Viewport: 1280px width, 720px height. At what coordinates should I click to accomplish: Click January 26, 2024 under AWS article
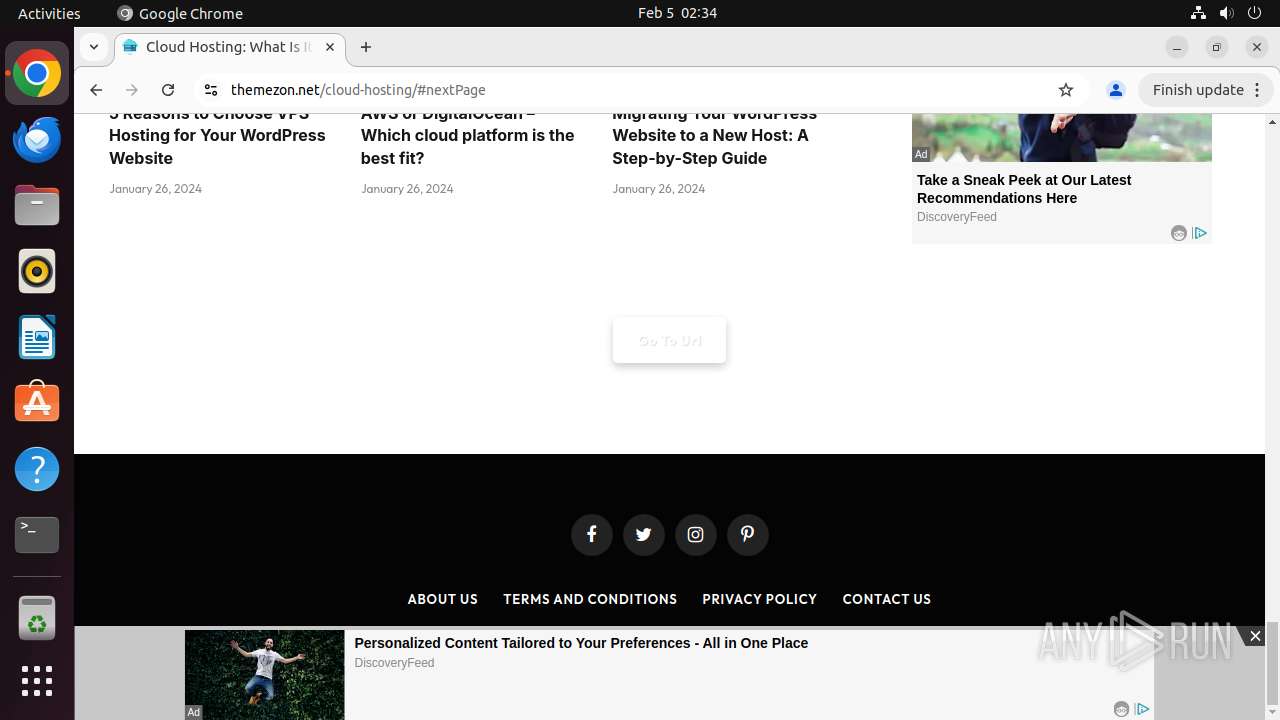pyautogui.click(x=407, y=188)
